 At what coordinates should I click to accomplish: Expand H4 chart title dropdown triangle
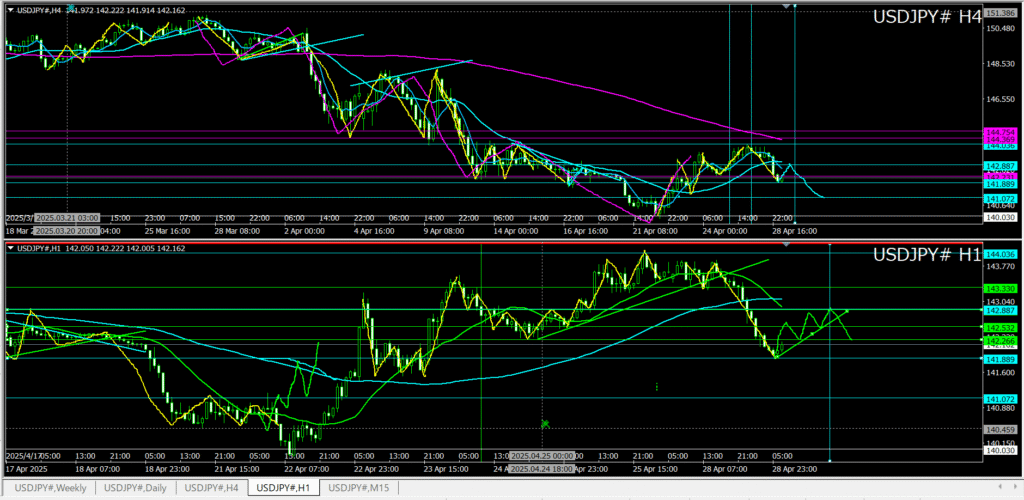pyautogui.click(x=10, y=10)
